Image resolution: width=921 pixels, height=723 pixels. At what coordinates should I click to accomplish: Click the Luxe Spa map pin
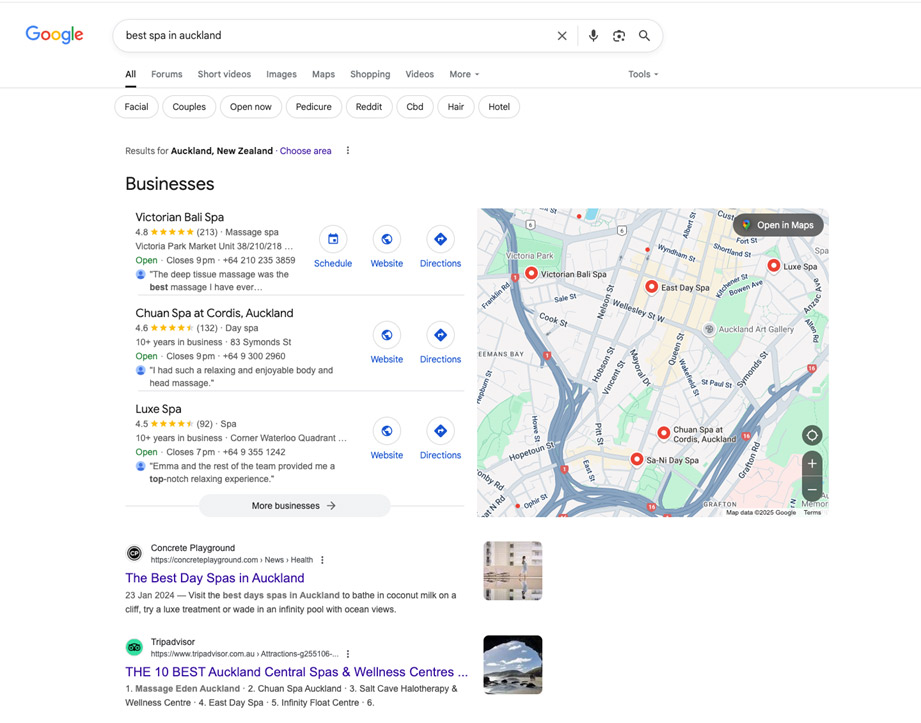(774, 265)
